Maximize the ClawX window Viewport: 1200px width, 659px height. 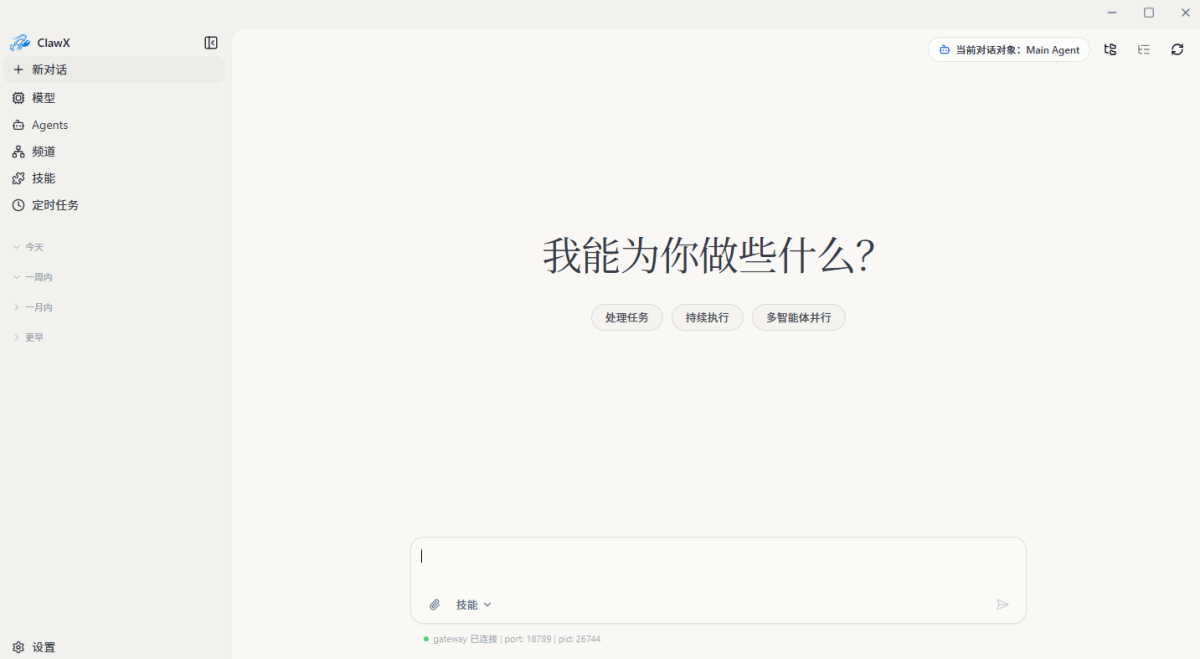(1149, 12)
